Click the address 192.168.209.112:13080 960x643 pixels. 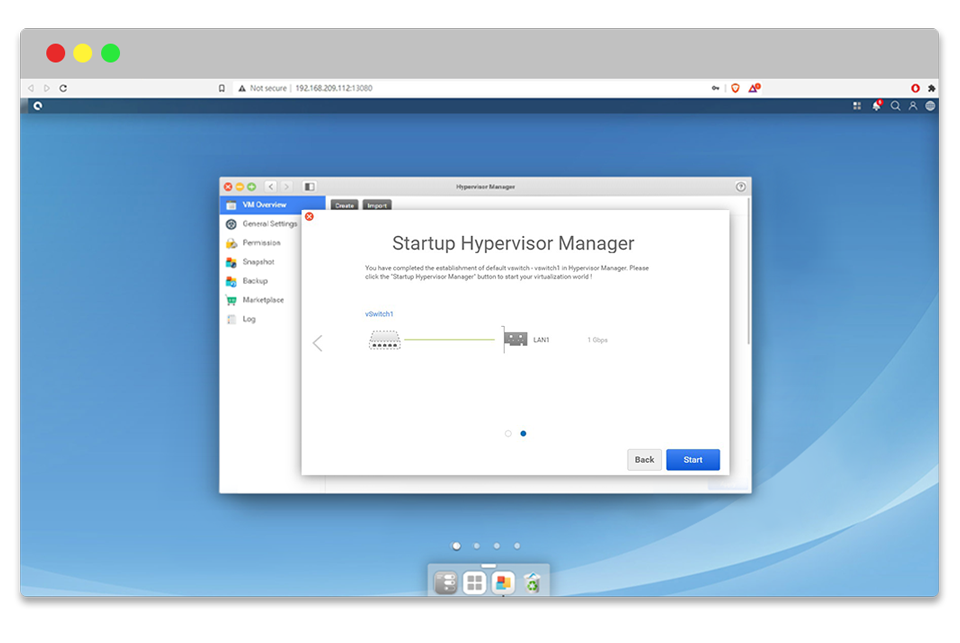(x=334, y=88)
